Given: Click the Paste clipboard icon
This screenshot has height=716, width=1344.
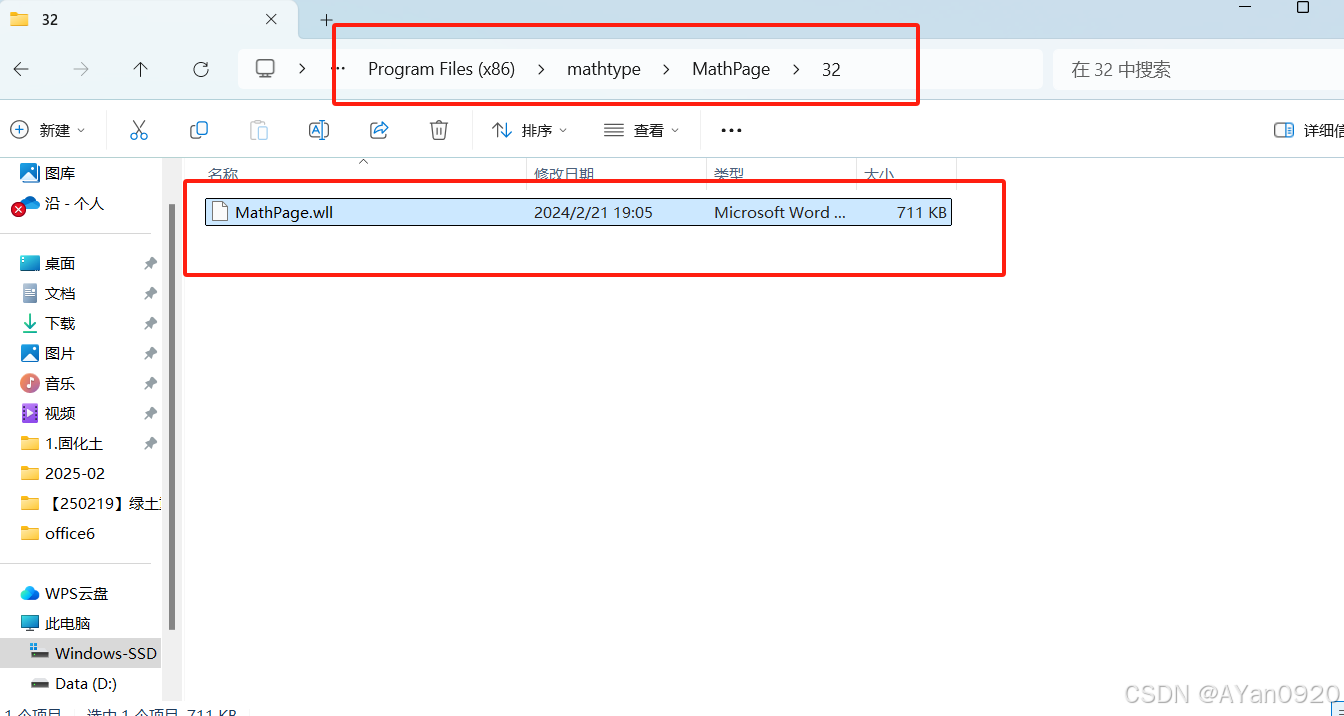Looking at the screenshot, I should point(259,130).
